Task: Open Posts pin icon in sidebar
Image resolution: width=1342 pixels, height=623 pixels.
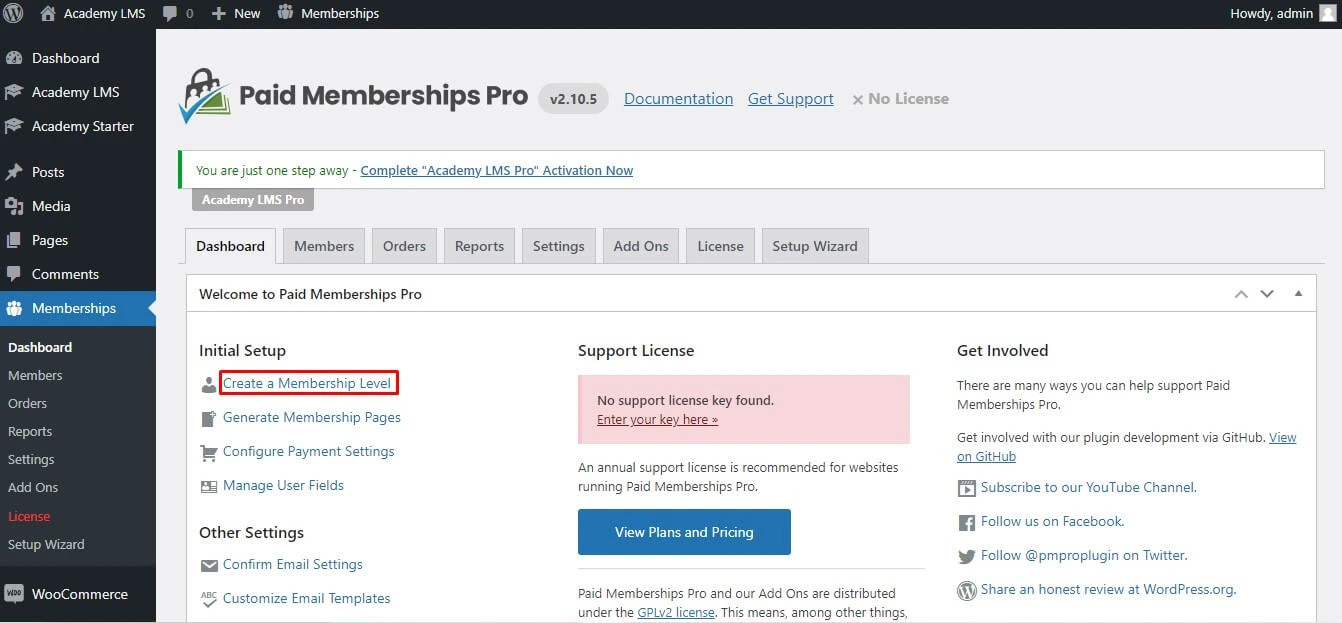Action: [14, 172]
